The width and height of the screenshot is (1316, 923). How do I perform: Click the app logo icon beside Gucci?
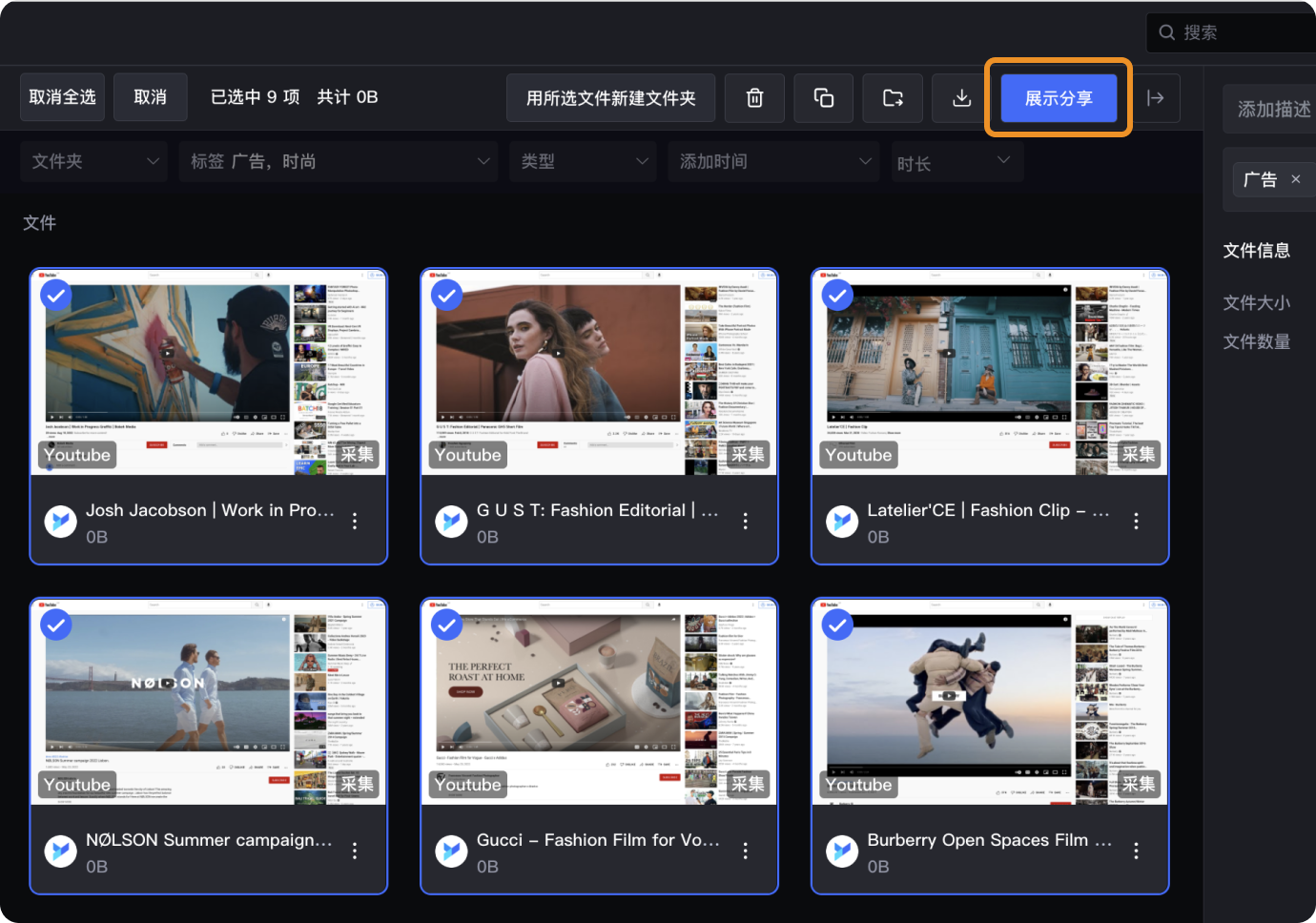coord(451,851)
